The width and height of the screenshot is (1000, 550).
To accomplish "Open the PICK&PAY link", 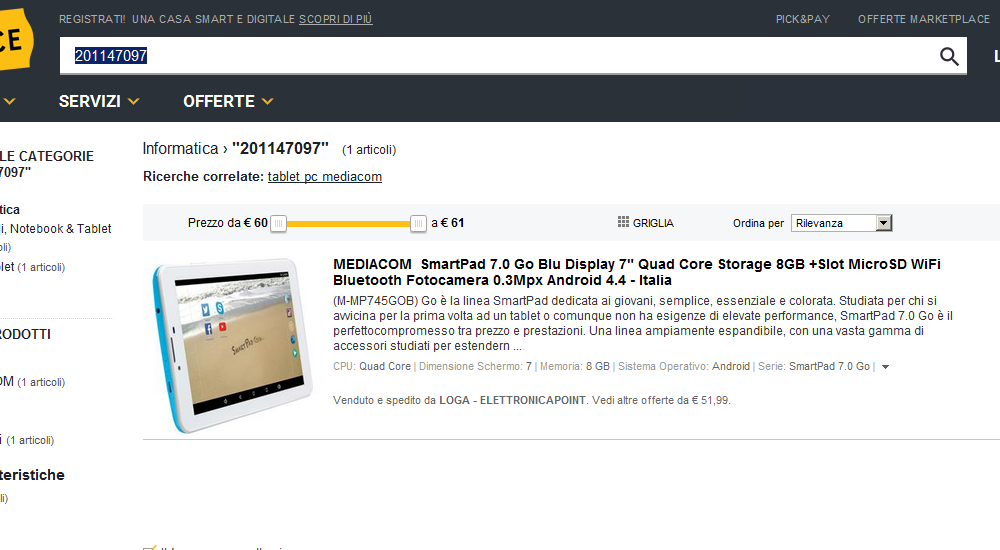I will pos(802,19).
